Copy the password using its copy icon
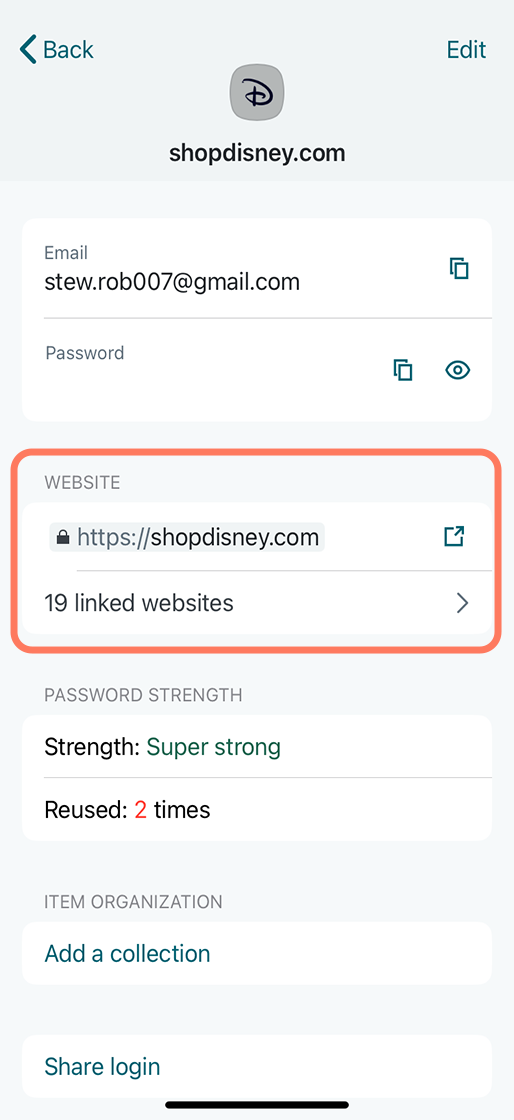This screenshot has height=1120, width=514. (x=403, y=370)
